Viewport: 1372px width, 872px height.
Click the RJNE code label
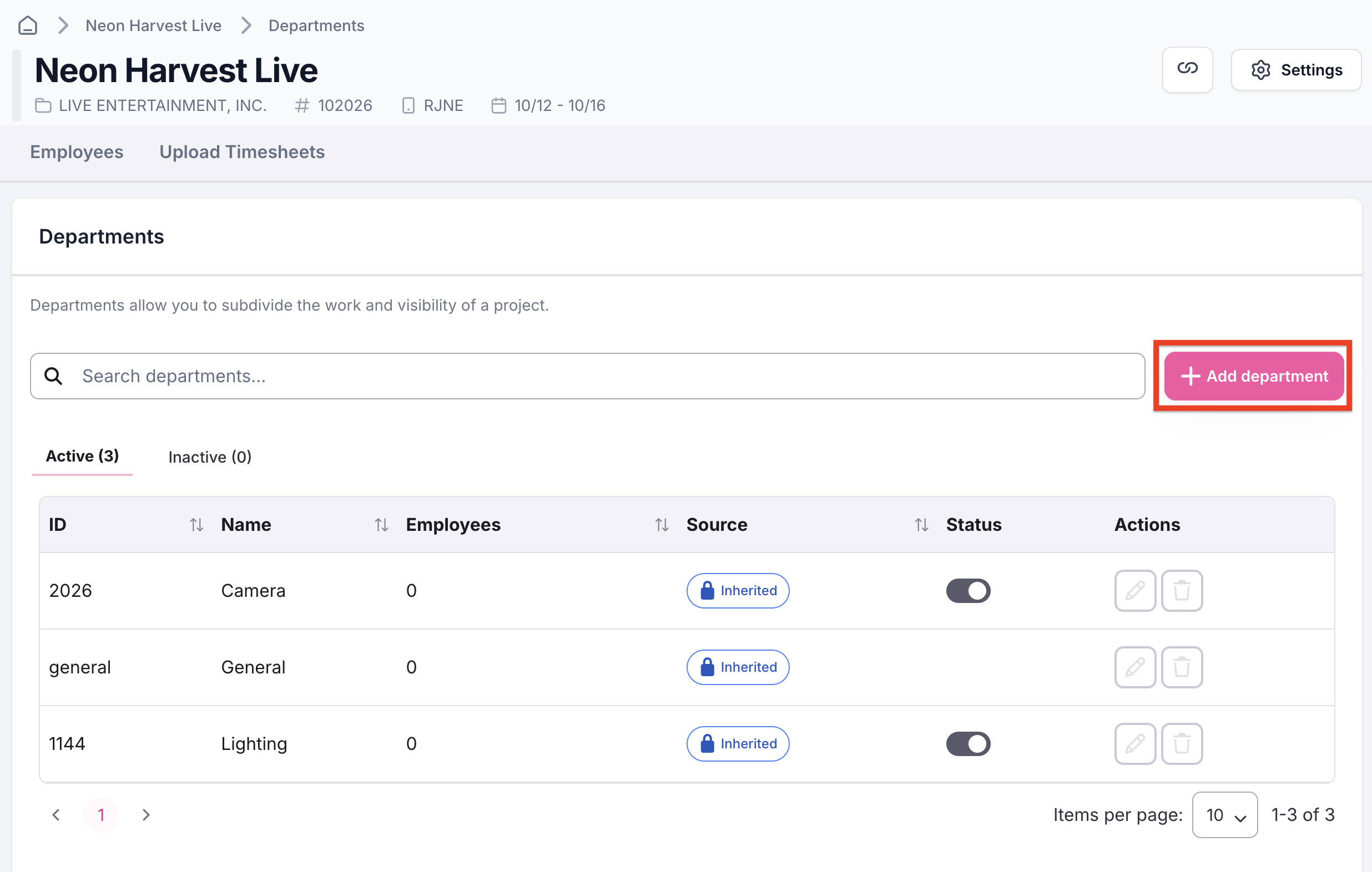(x=443, y=105)
